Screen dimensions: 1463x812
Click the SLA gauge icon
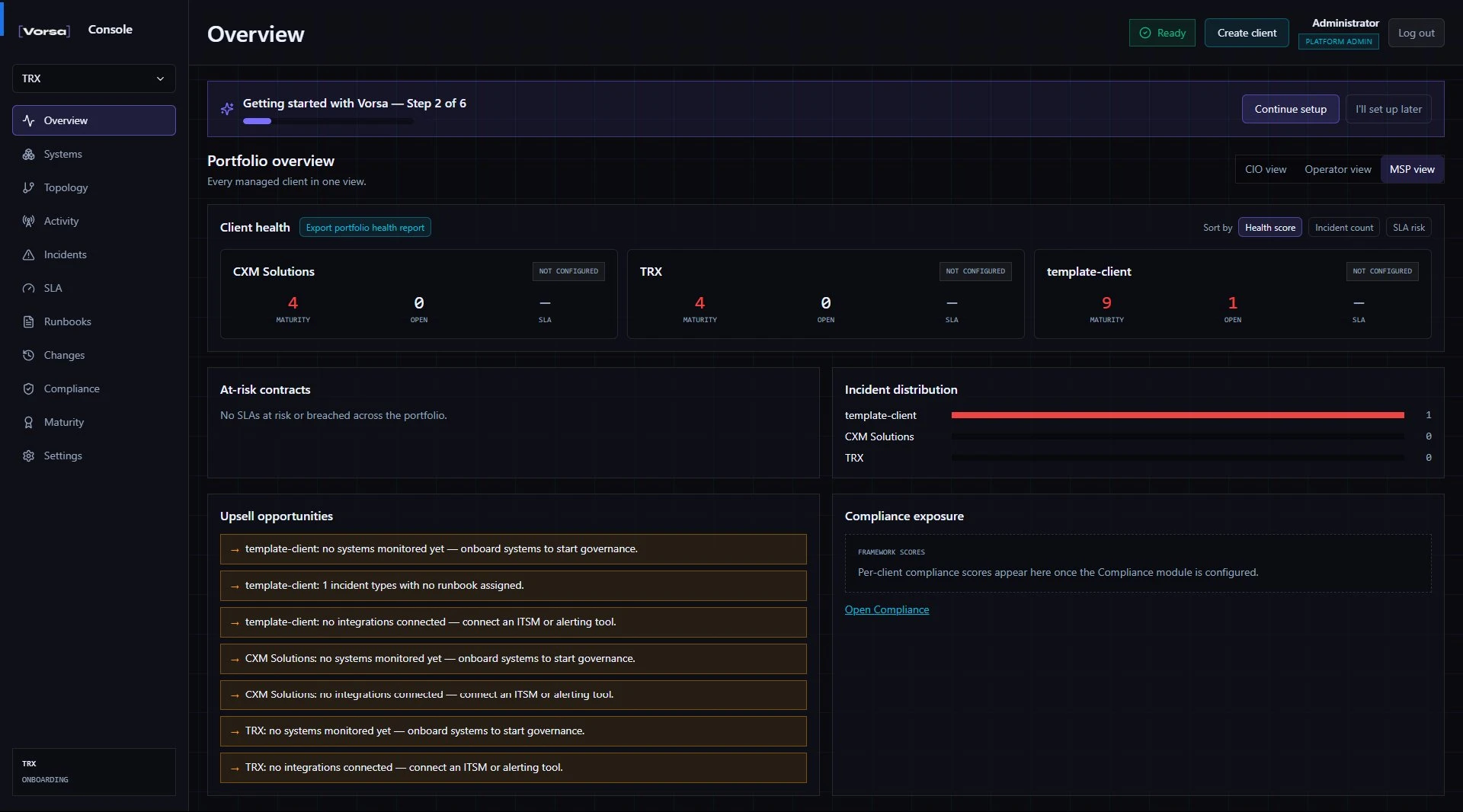coord(29,288)
